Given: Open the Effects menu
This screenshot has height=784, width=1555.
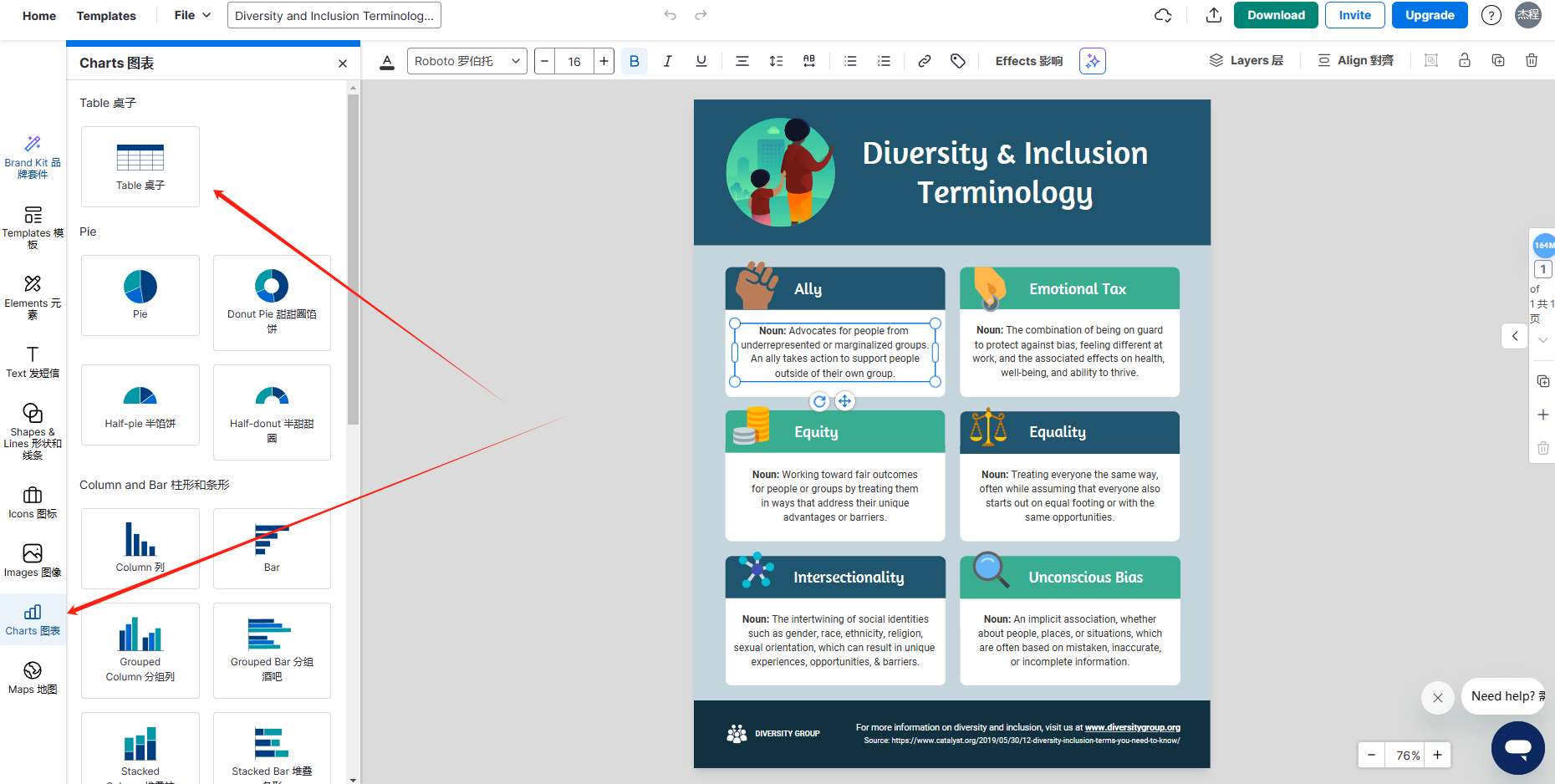Looking at the screenshot, I should point(1029,61).
